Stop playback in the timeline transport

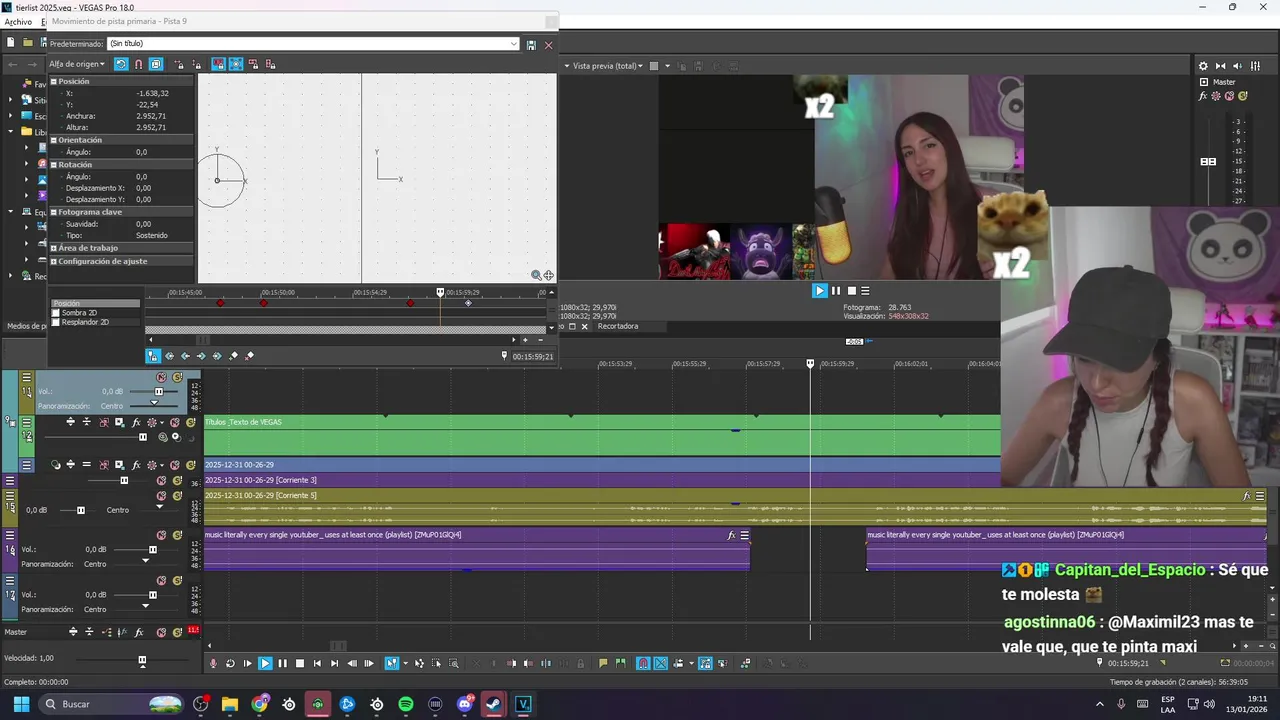point(300,663)
